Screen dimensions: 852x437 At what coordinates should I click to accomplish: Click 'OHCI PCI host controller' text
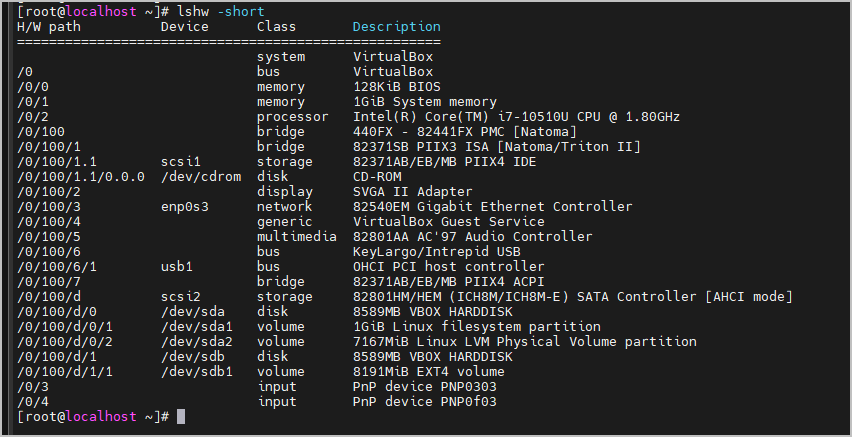coord(449,266)
